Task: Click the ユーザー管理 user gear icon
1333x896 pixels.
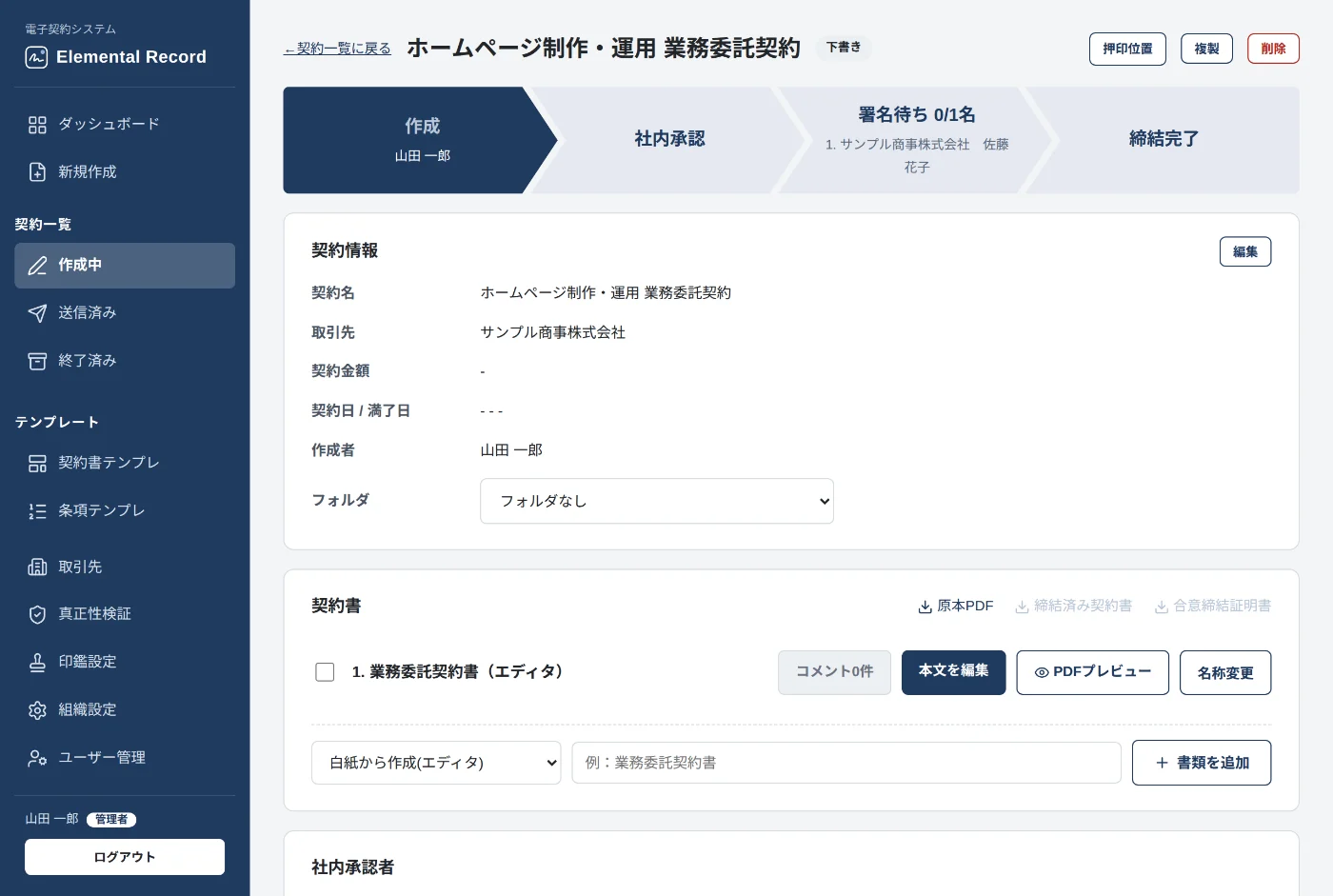Action: pyautogui.click(x=37, y=758)
